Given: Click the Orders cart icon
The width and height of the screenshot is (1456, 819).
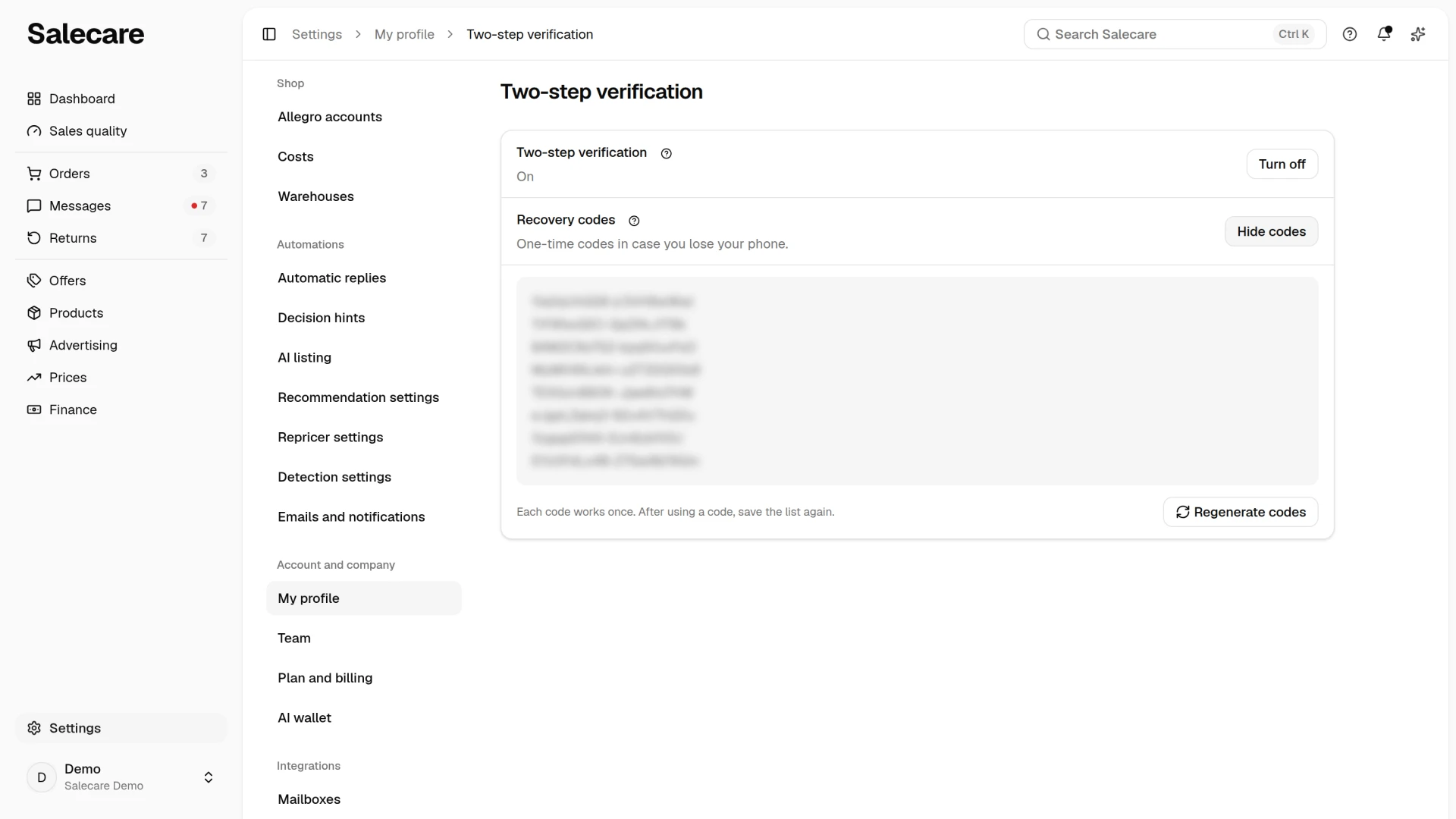Looking at the screenshot, I should pyautogui.click(x=34, y=174).
